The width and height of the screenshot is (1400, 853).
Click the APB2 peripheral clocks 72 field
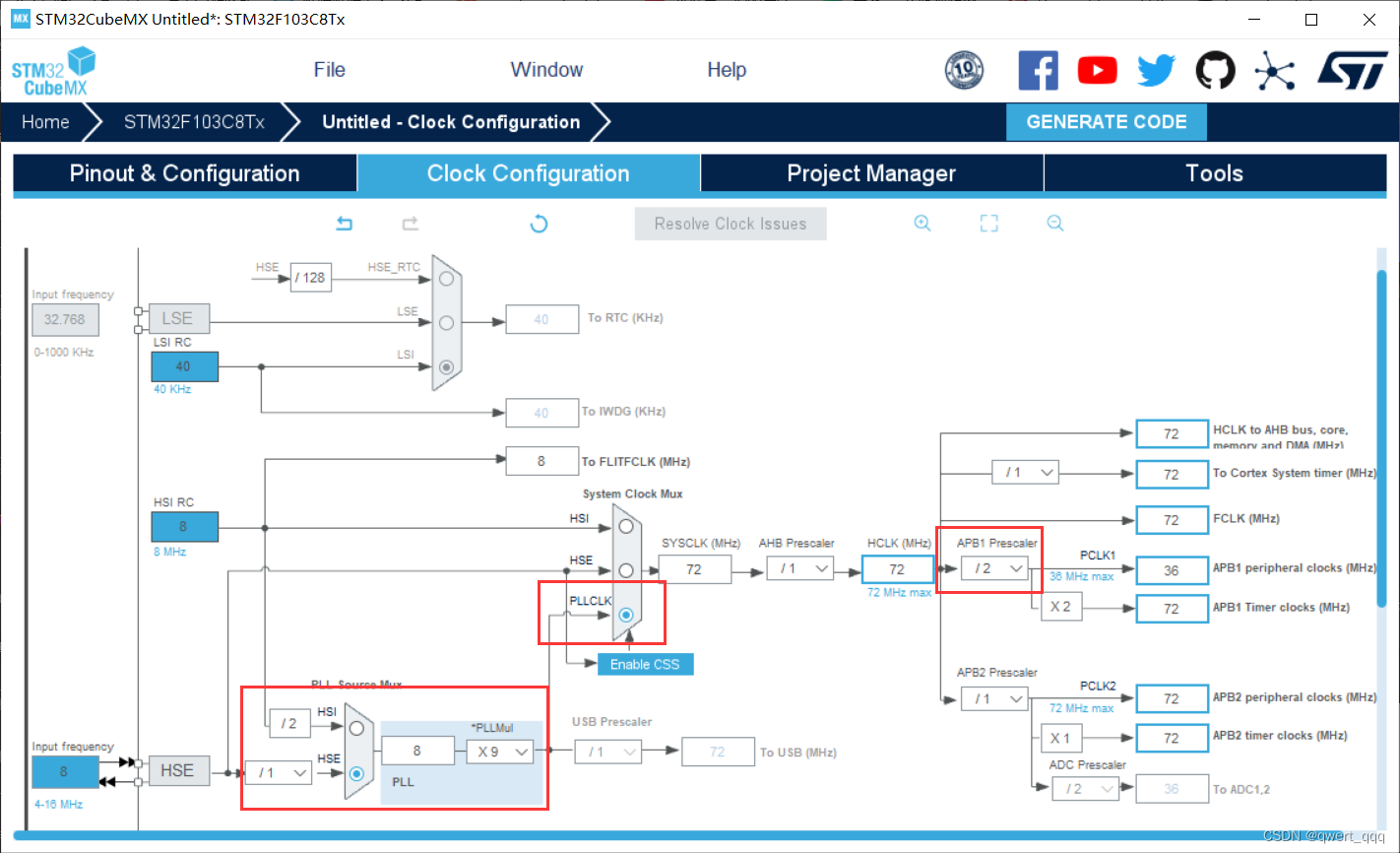(1172, 698)
